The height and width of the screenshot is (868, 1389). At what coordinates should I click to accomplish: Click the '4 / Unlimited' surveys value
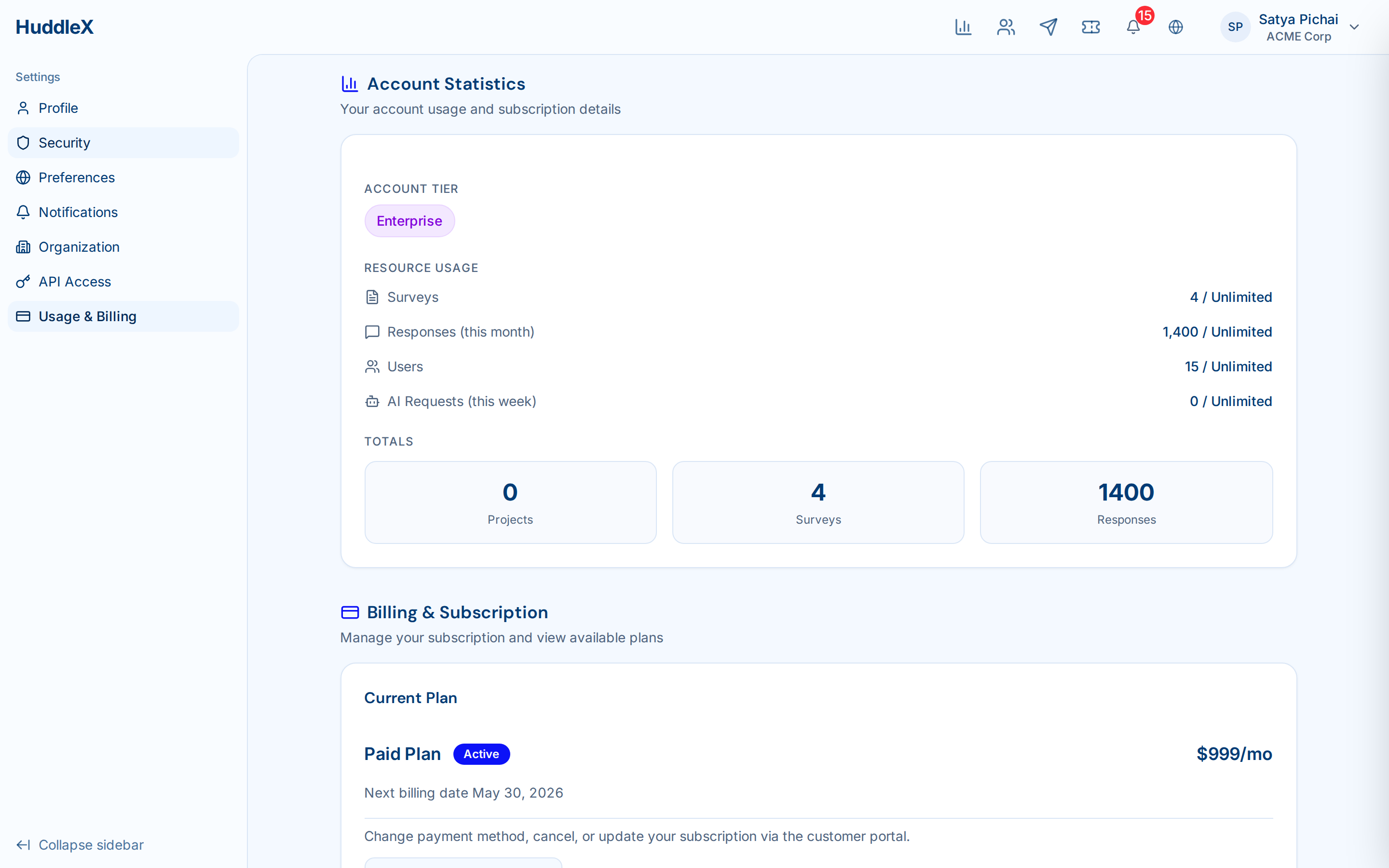1231,298
